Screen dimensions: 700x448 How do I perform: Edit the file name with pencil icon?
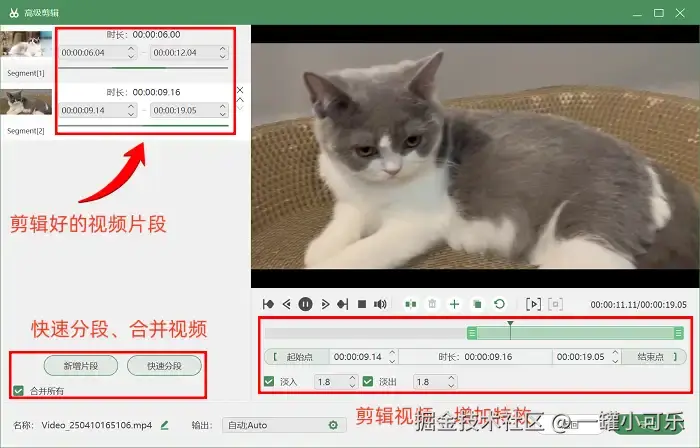click(x=164, y=425)
